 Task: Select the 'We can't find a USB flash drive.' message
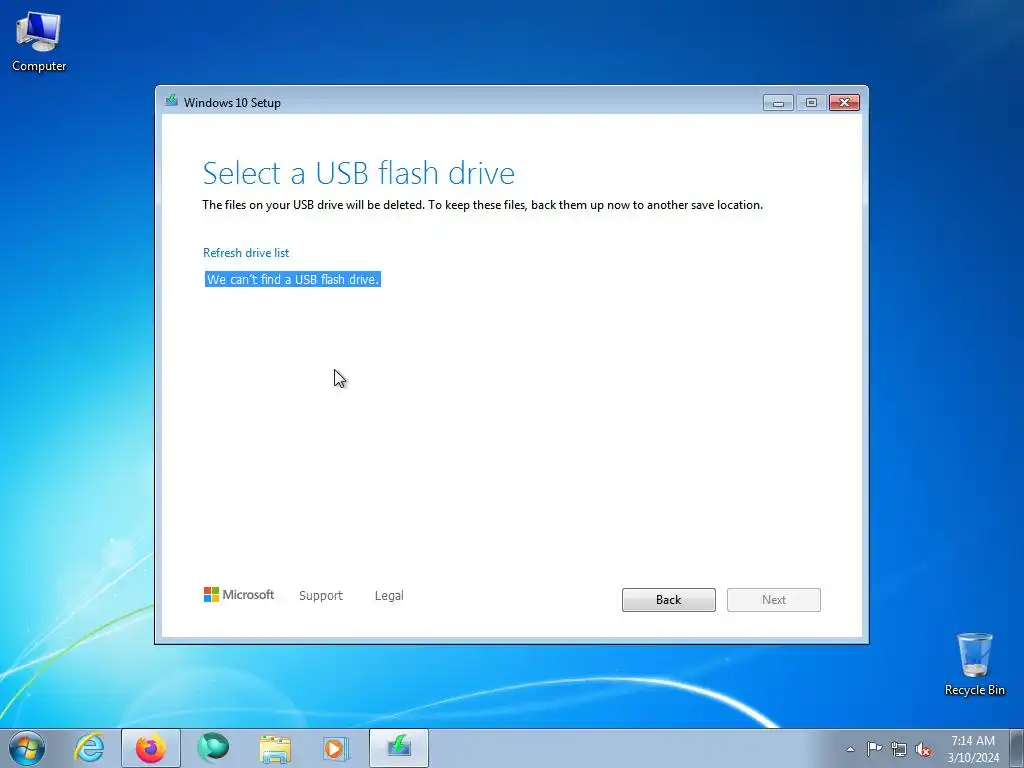pyautogui.click(x=293, y=280)
